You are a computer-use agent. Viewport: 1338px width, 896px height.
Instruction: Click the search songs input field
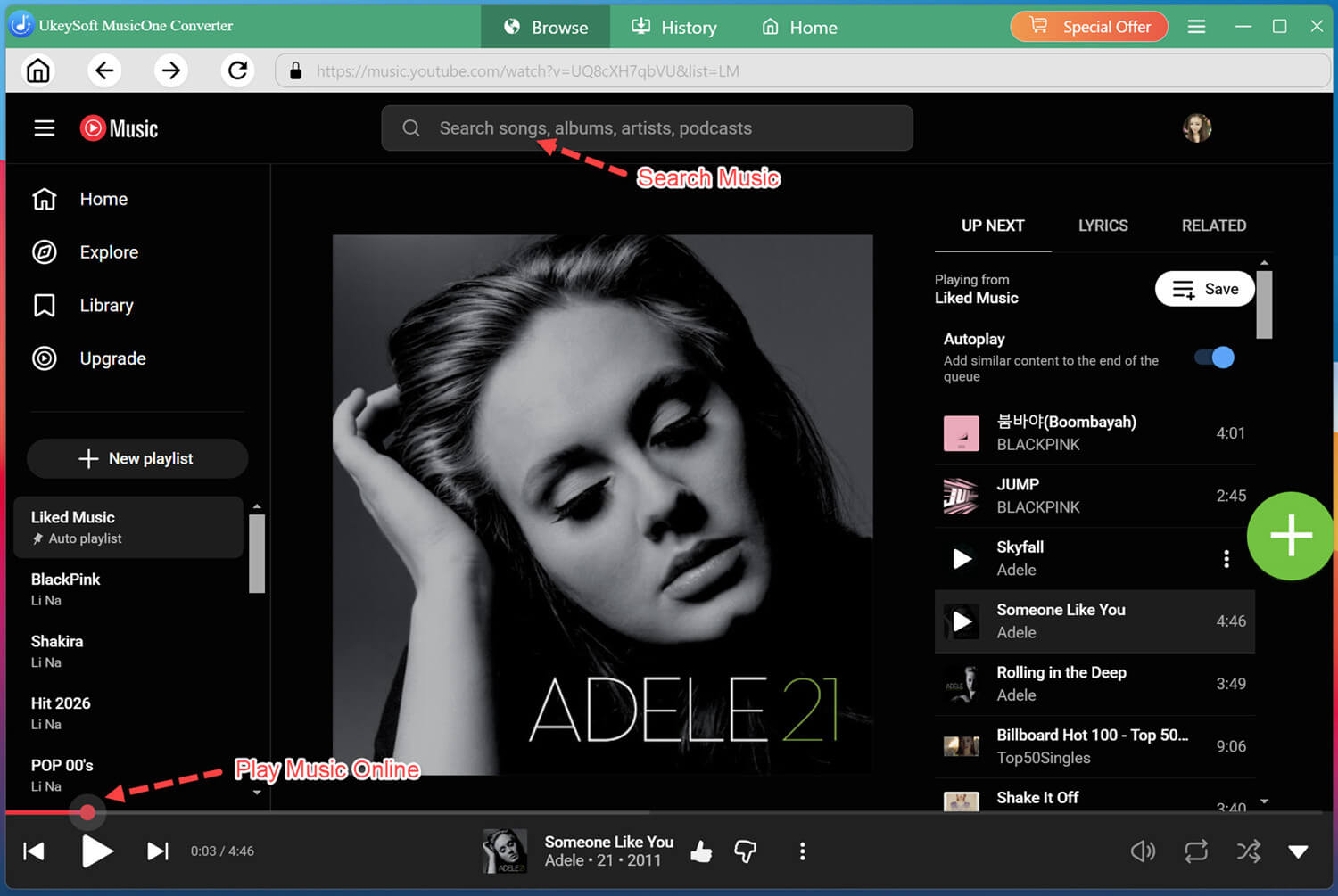tap(648, 128)
